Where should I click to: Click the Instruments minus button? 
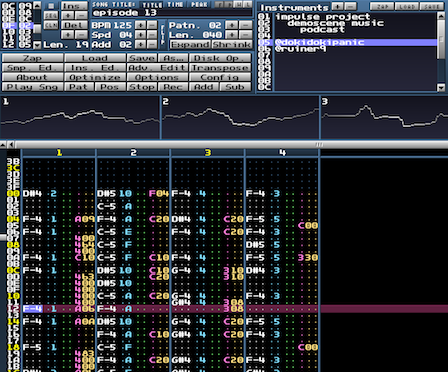point(350,6)
